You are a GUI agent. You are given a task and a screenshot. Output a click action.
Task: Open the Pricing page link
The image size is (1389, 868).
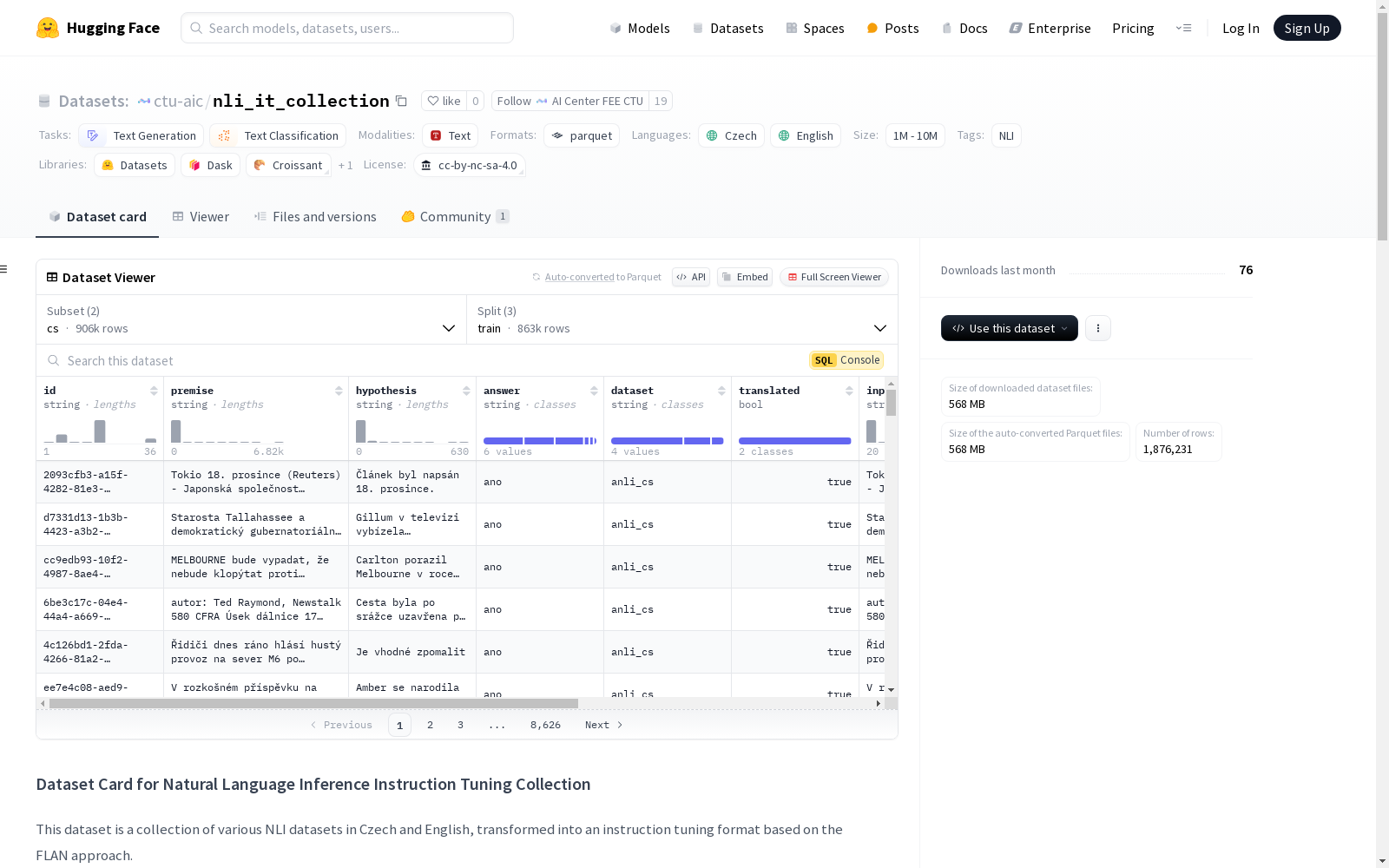pos(1133,28)
